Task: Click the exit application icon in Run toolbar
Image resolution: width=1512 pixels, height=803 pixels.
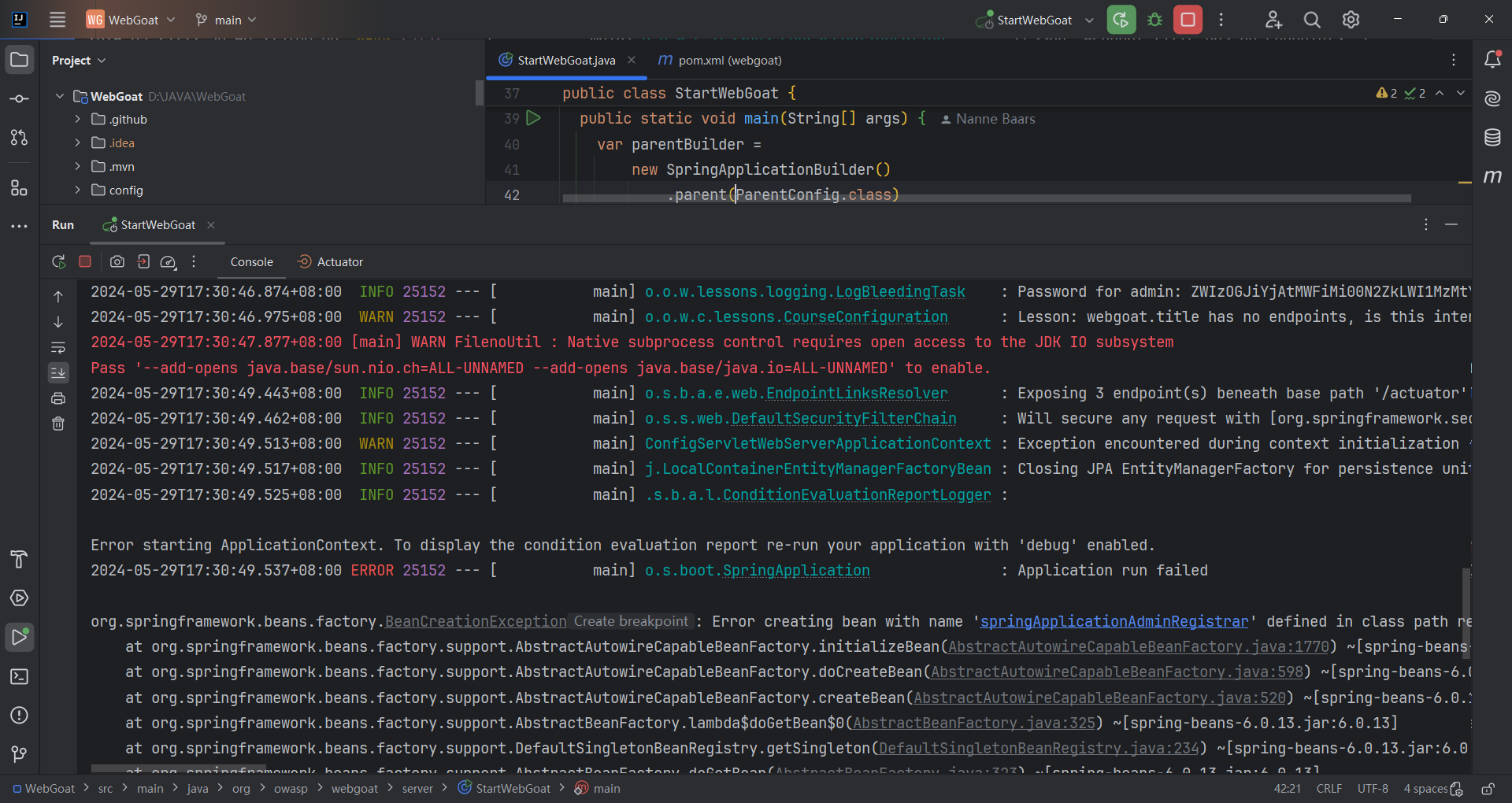Action: 143,261
